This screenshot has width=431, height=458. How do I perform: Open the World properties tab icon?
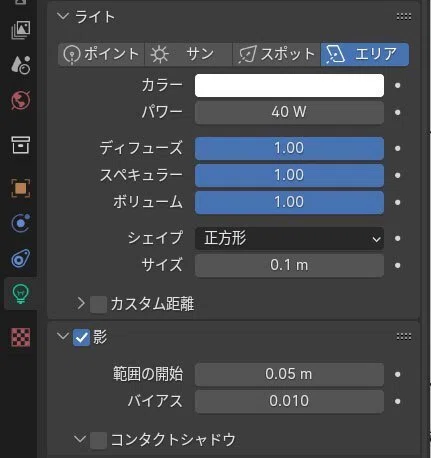21,100
